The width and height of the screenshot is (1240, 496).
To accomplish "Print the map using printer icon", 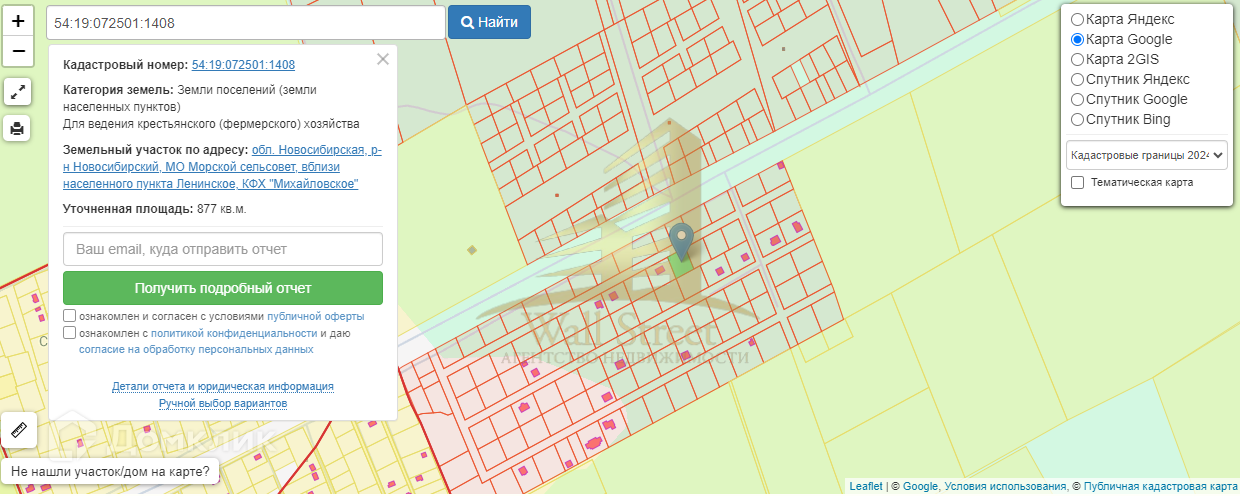I will 18,129.
